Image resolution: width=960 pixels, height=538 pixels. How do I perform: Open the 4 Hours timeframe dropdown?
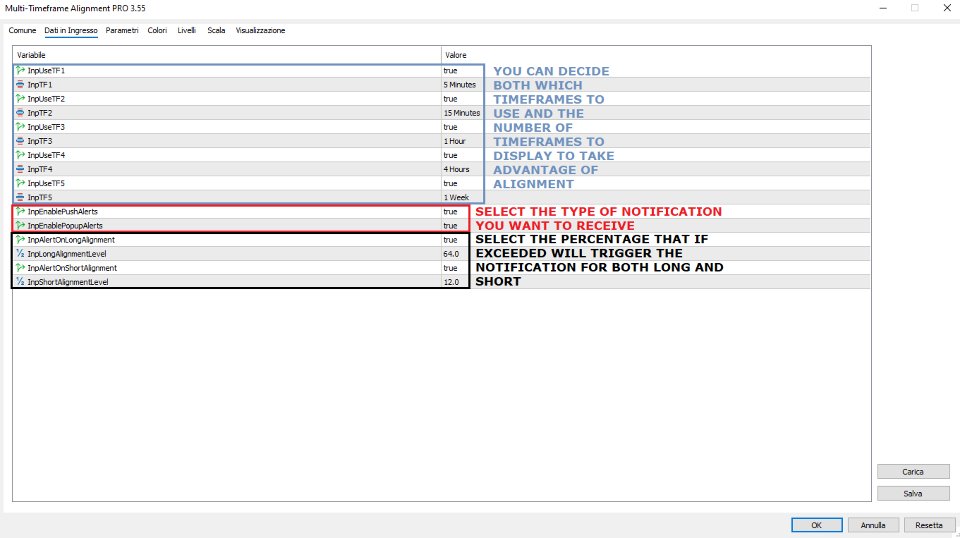pos(457,169)
